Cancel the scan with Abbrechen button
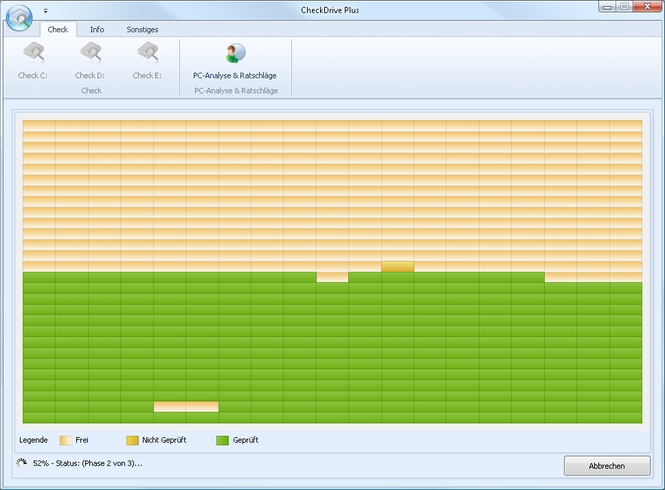 point(607,466)
